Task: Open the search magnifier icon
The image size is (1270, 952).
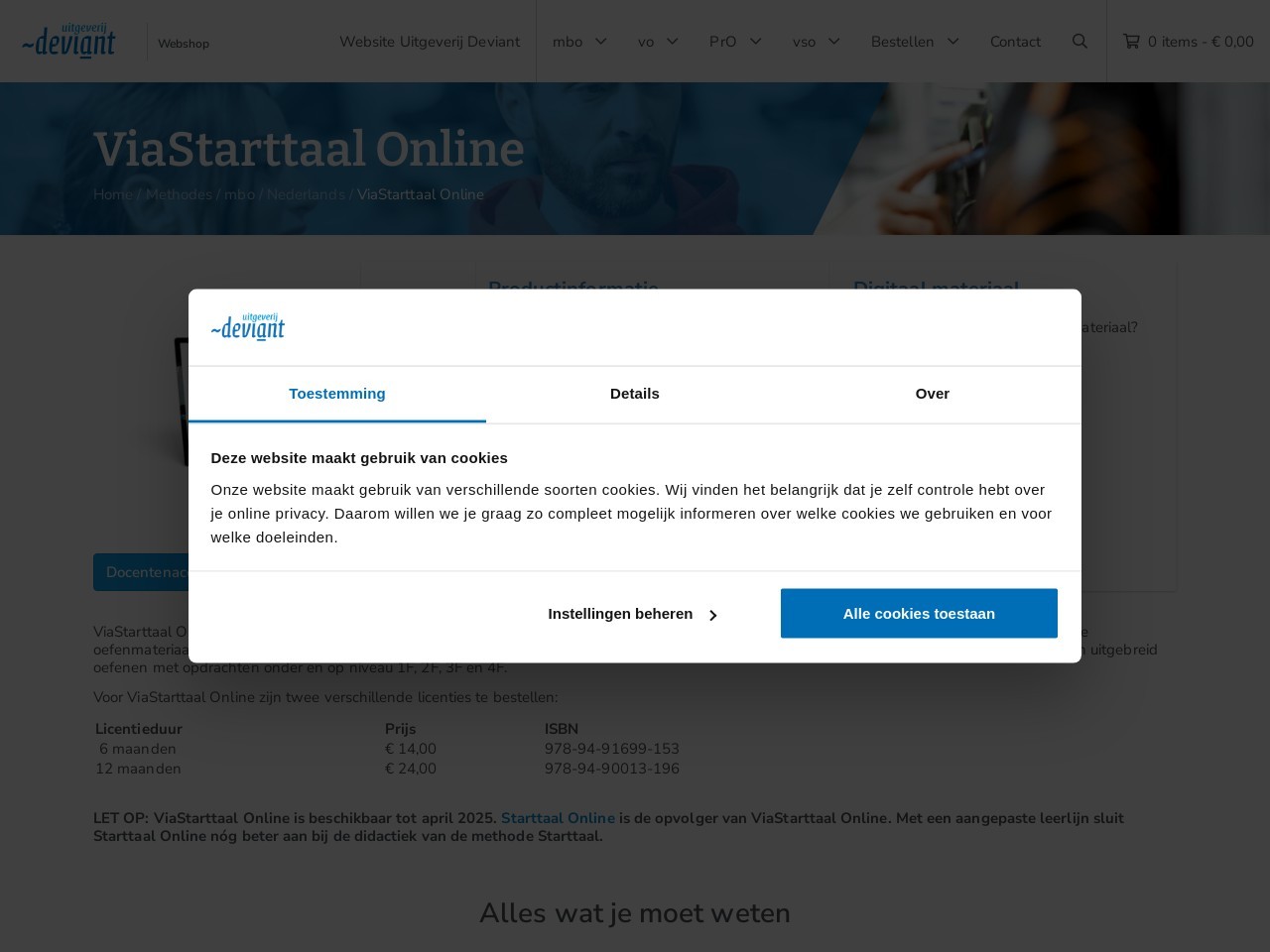Action: point(1079,41)
